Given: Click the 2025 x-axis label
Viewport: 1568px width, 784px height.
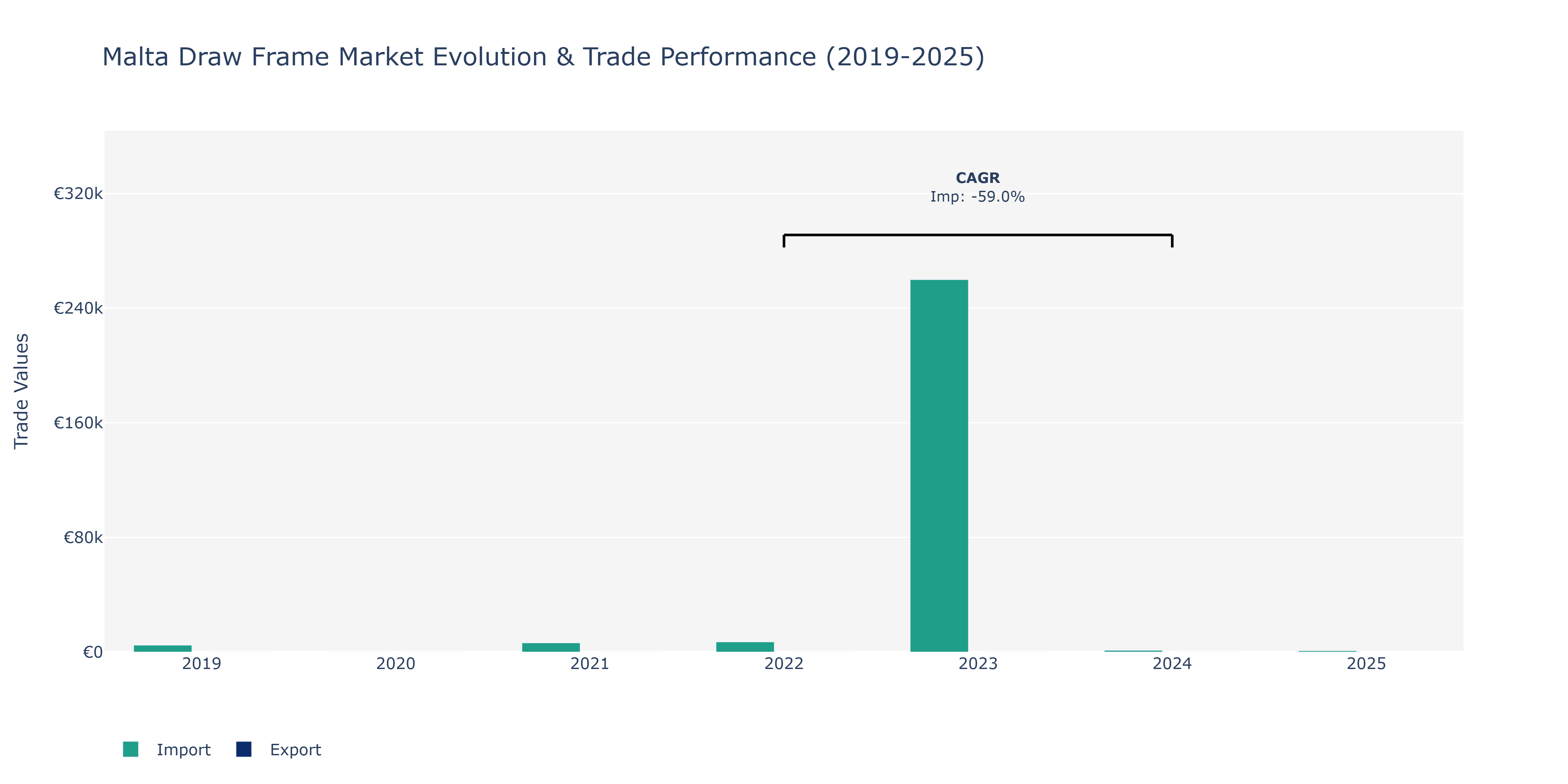Looking at the screenshot, I should point(1366,663).
